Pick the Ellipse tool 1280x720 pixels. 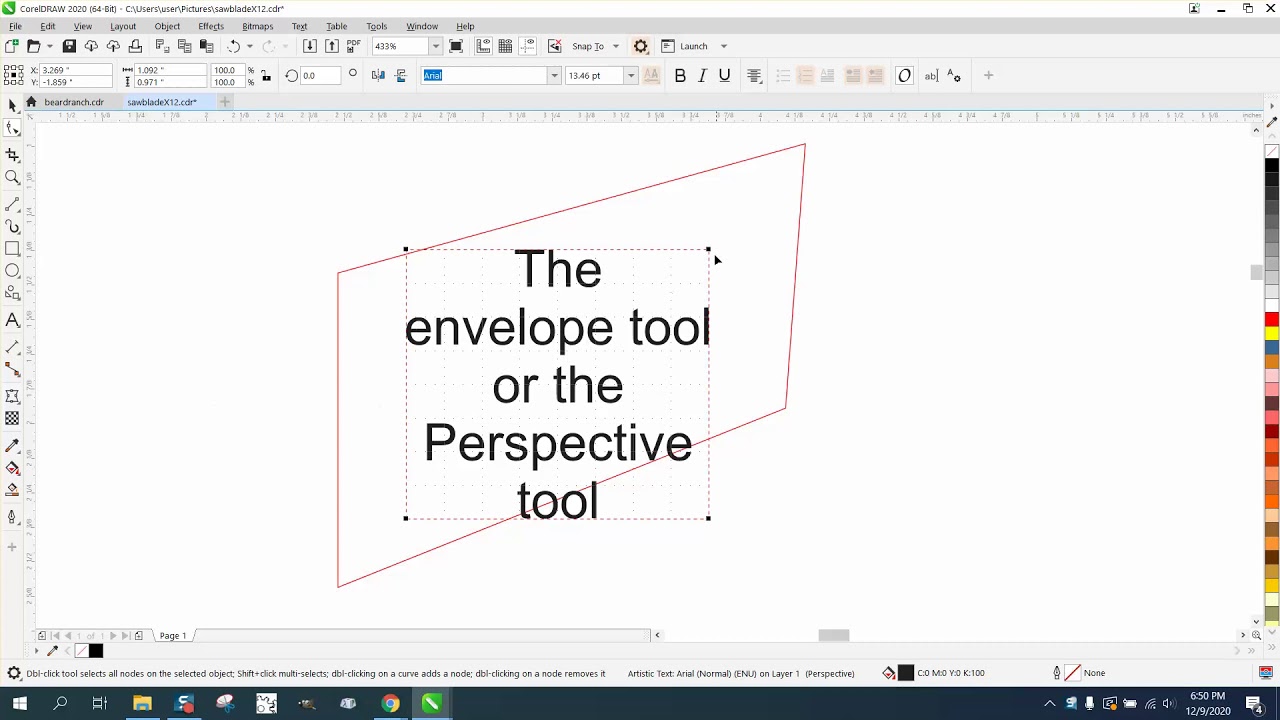pos(12,271)
